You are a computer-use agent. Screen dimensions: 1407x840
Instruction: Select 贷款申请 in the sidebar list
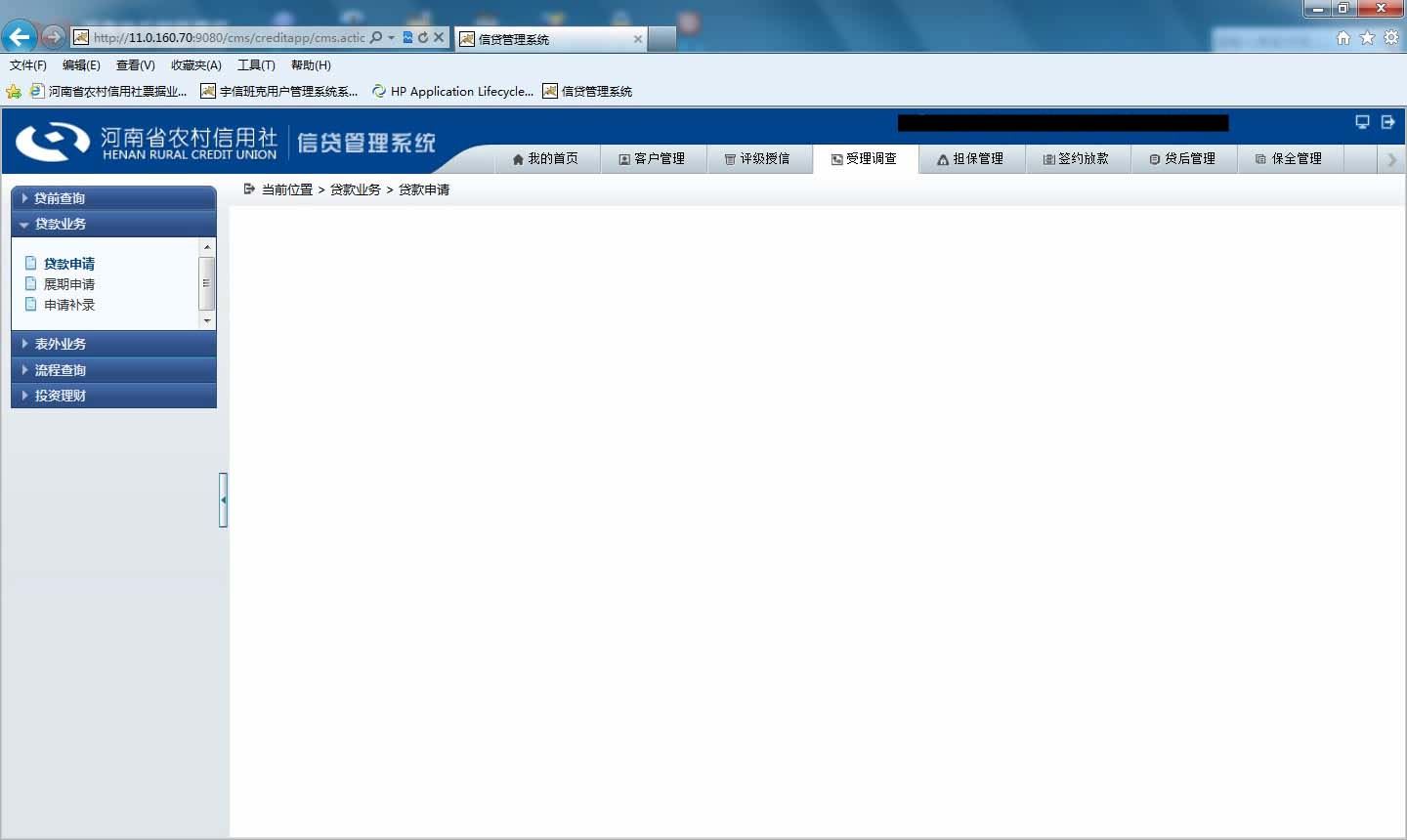[69, 264]
